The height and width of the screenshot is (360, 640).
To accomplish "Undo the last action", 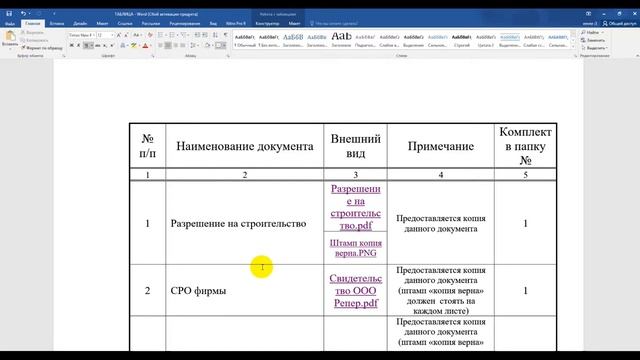I will tap(23, 13).
